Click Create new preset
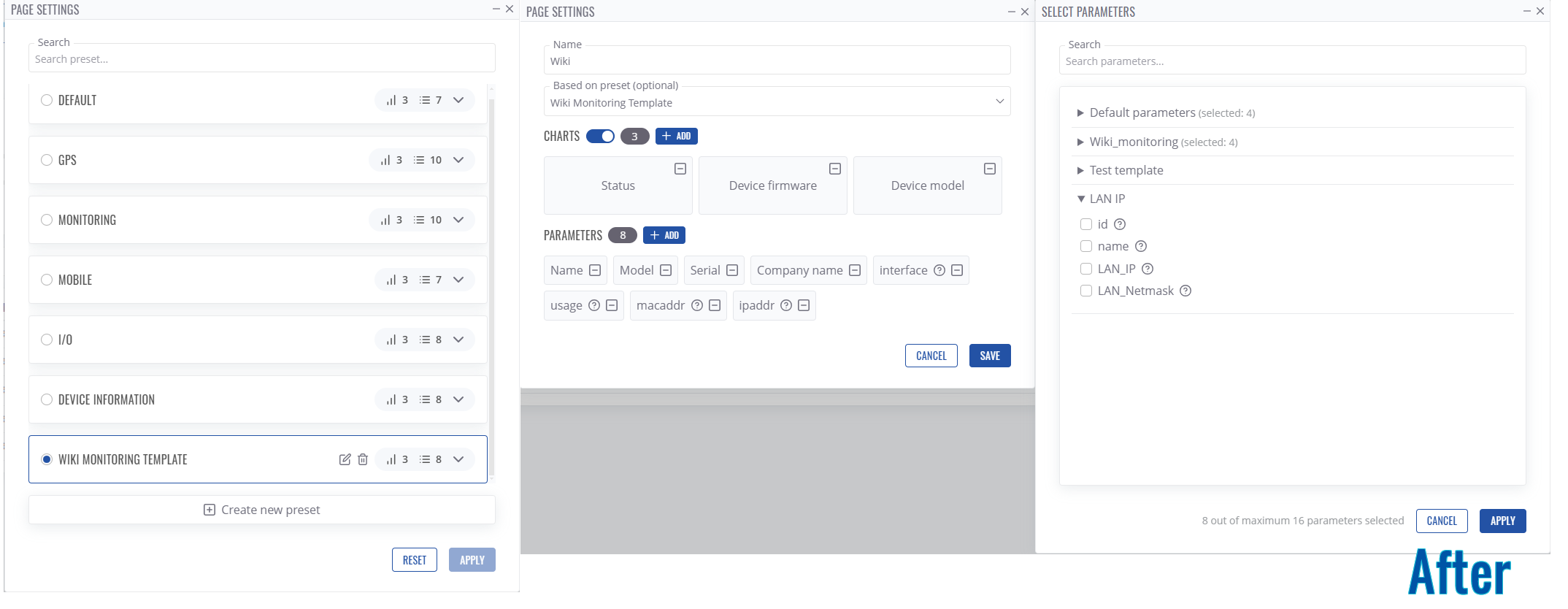 [262, 510]
